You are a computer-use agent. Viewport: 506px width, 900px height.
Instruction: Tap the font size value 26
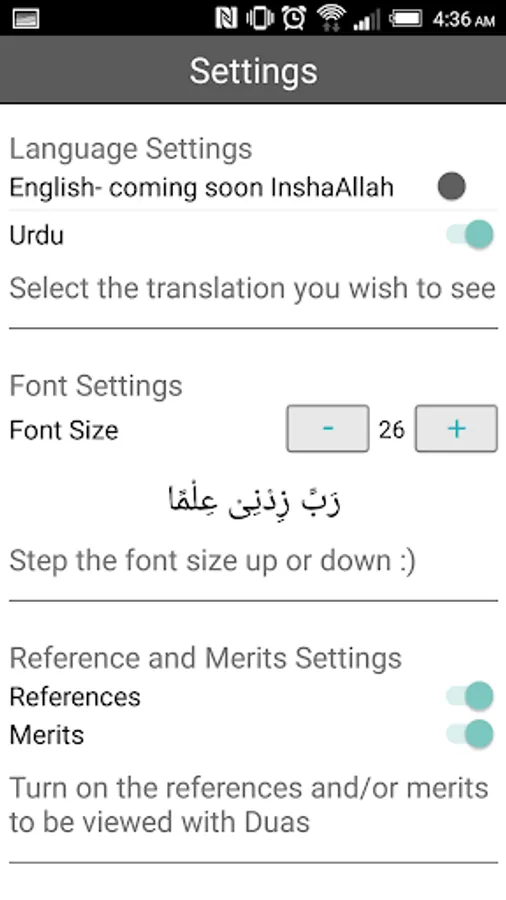392,429
